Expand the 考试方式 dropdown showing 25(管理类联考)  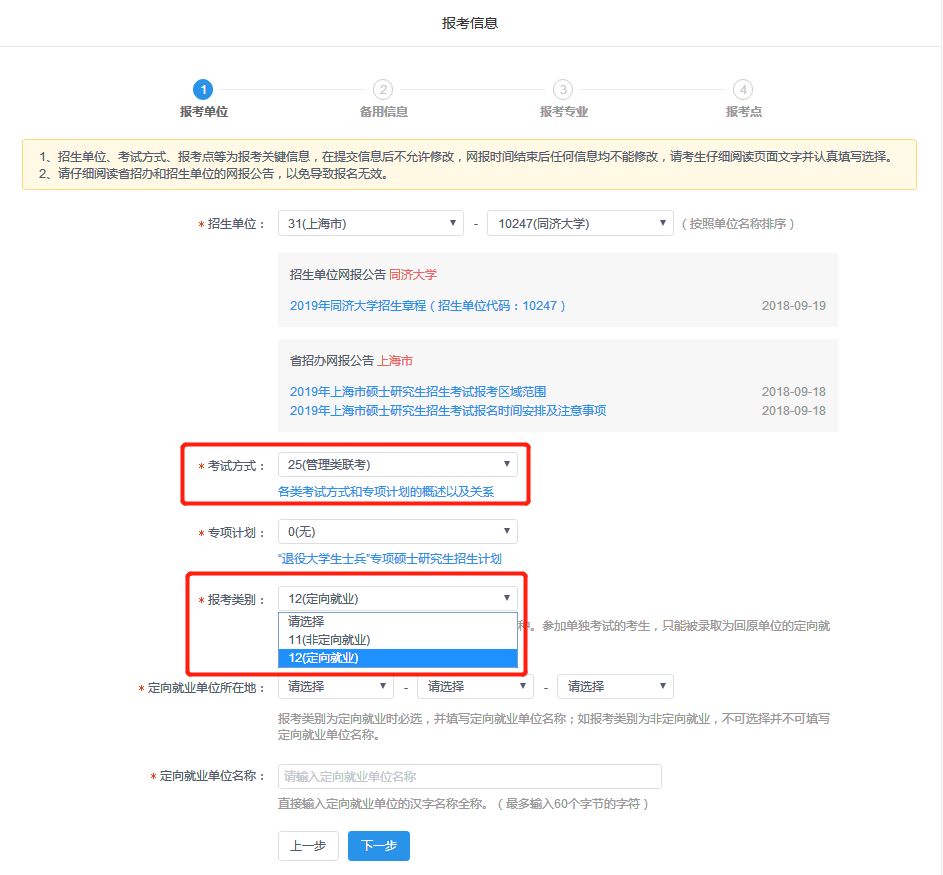tap(397, 464)
